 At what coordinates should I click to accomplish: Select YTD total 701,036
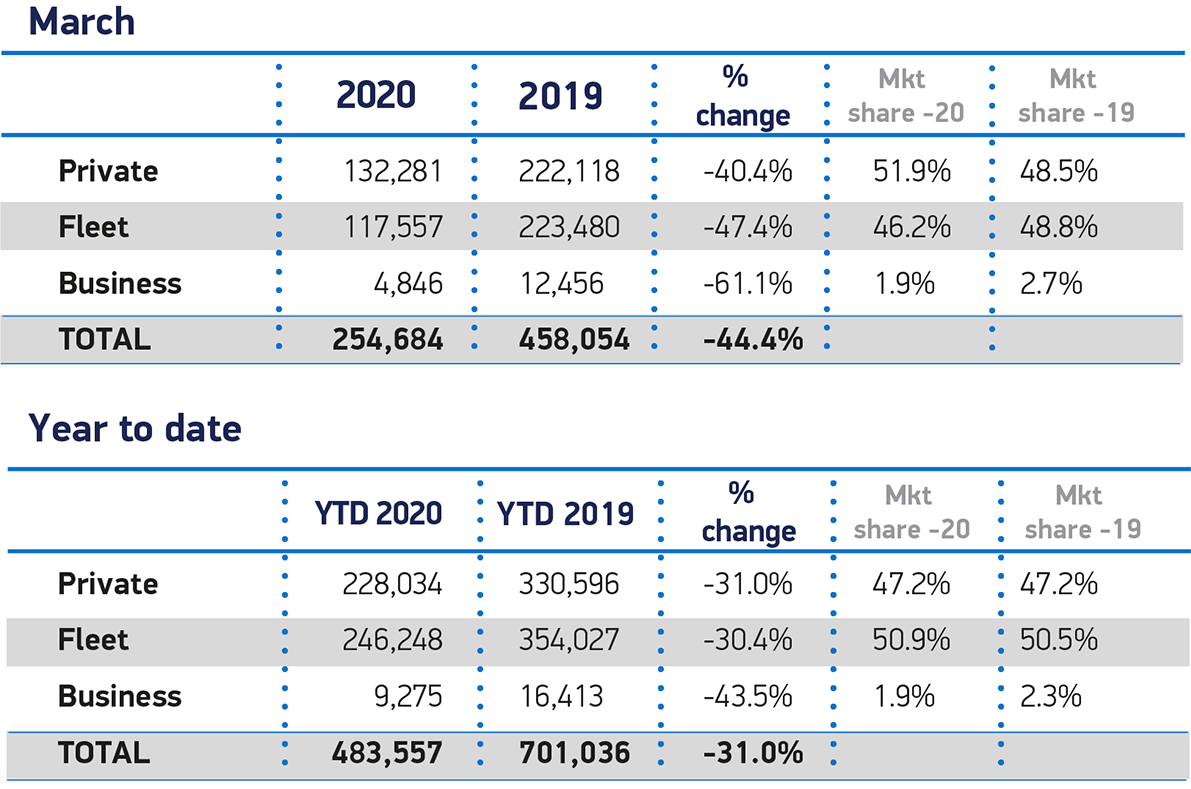click(574, 753)
